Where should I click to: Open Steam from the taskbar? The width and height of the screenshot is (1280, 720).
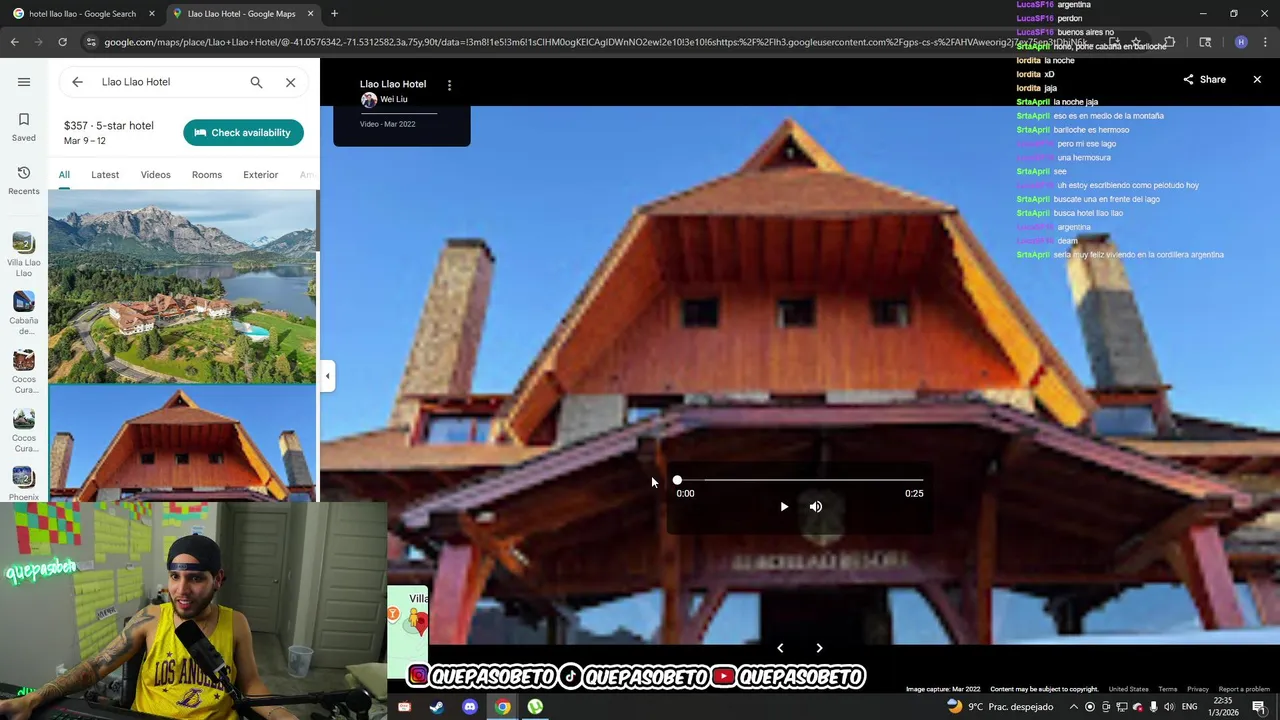tap(436, 707)
